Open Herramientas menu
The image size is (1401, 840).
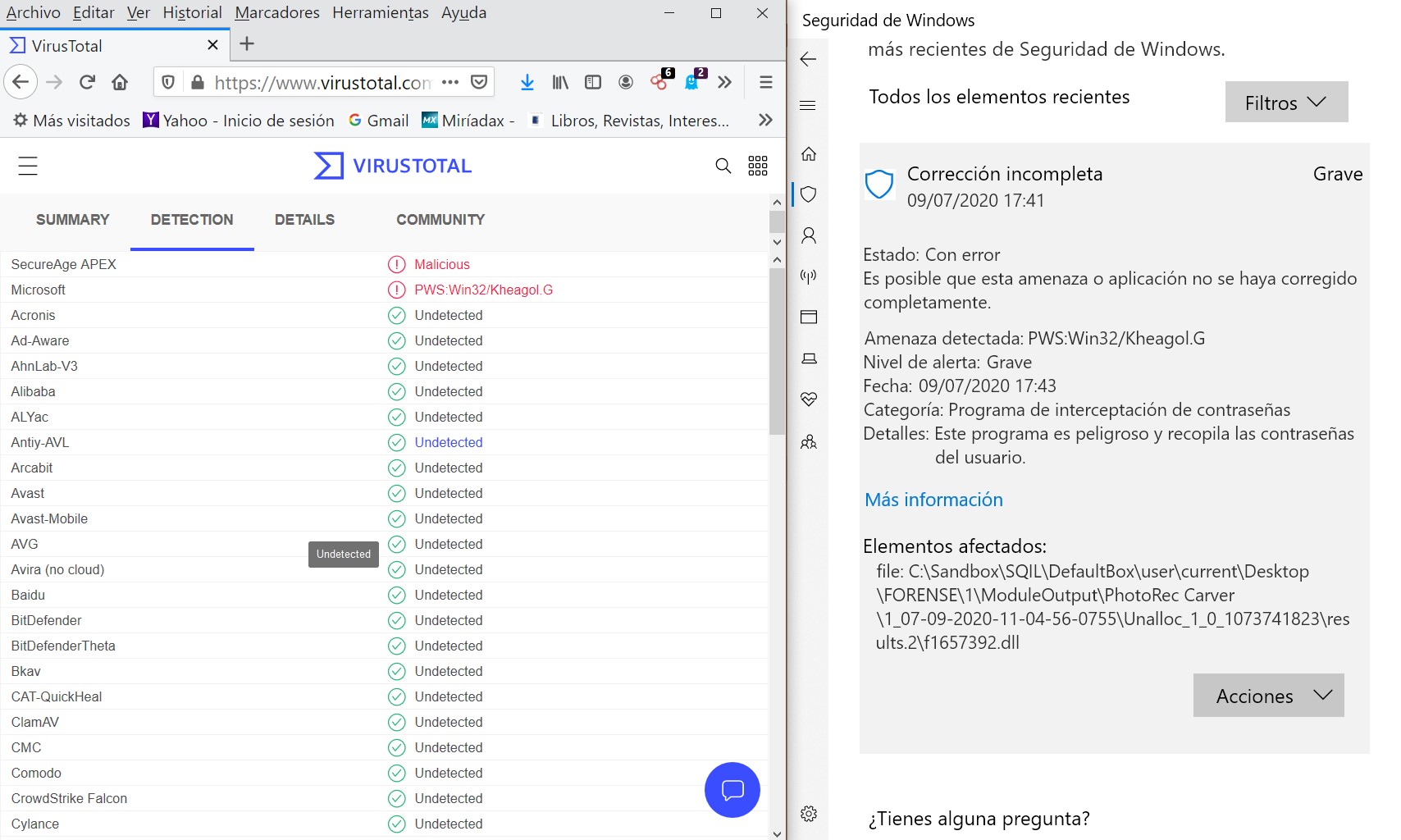[381, 12]
